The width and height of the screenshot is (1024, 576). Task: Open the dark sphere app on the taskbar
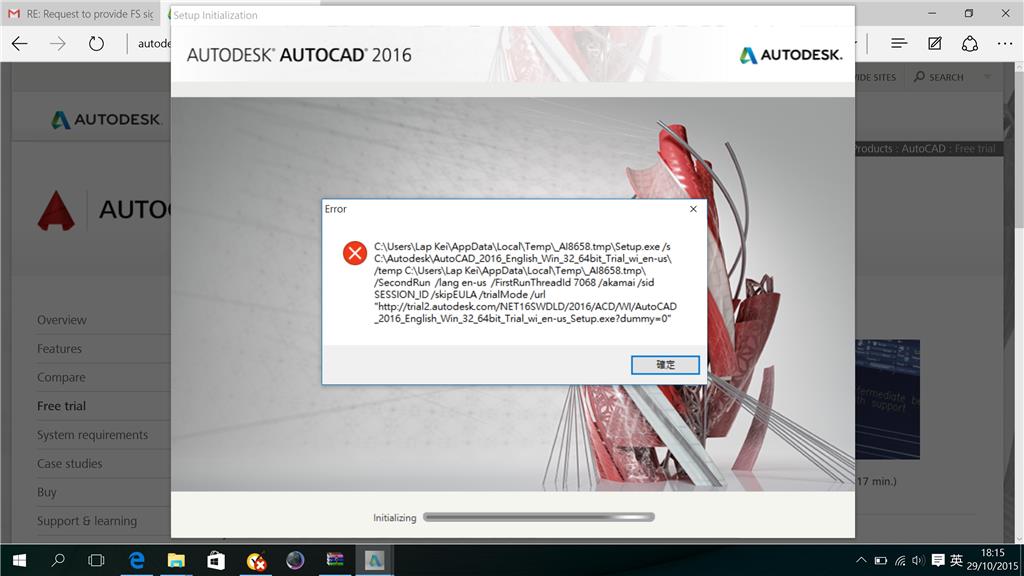(x=295, y=560)
